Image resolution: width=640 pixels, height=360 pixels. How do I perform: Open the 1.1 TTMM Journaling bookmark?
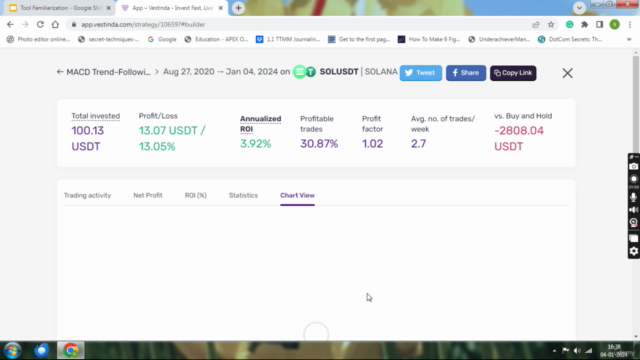tap(288, 39)
